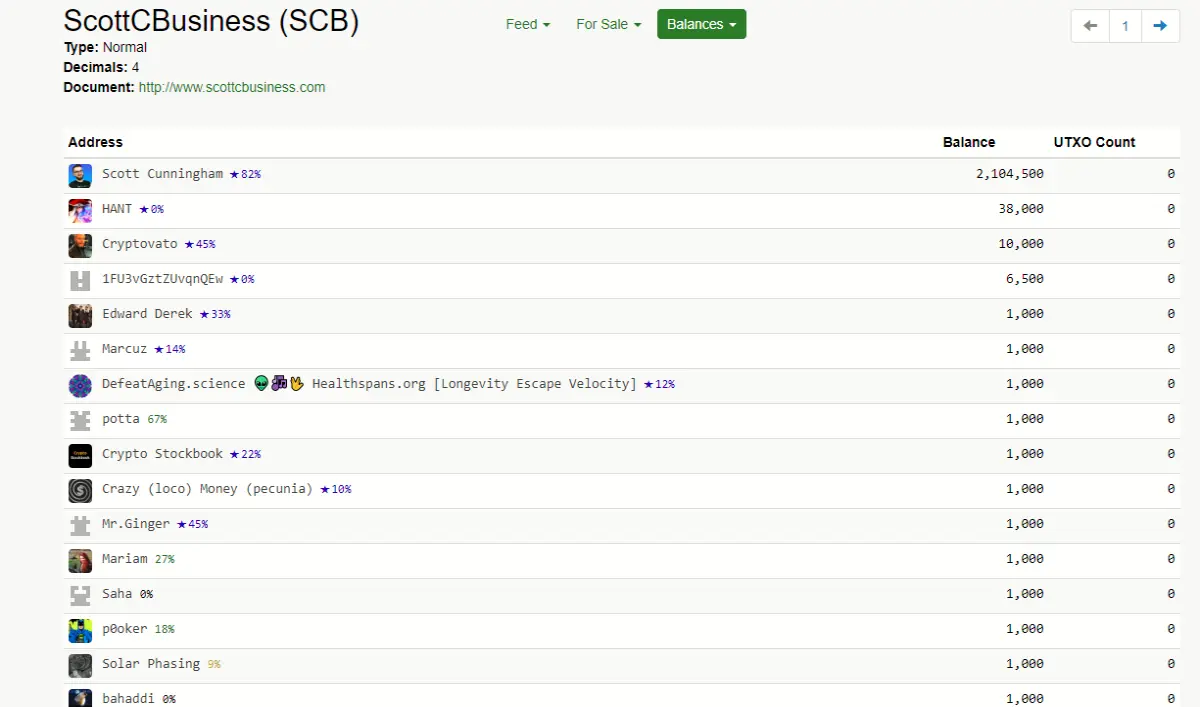The height and width of the screenshot is (707, 1200).
Task: Open Saha's profile link
Action: pos(117,594)
